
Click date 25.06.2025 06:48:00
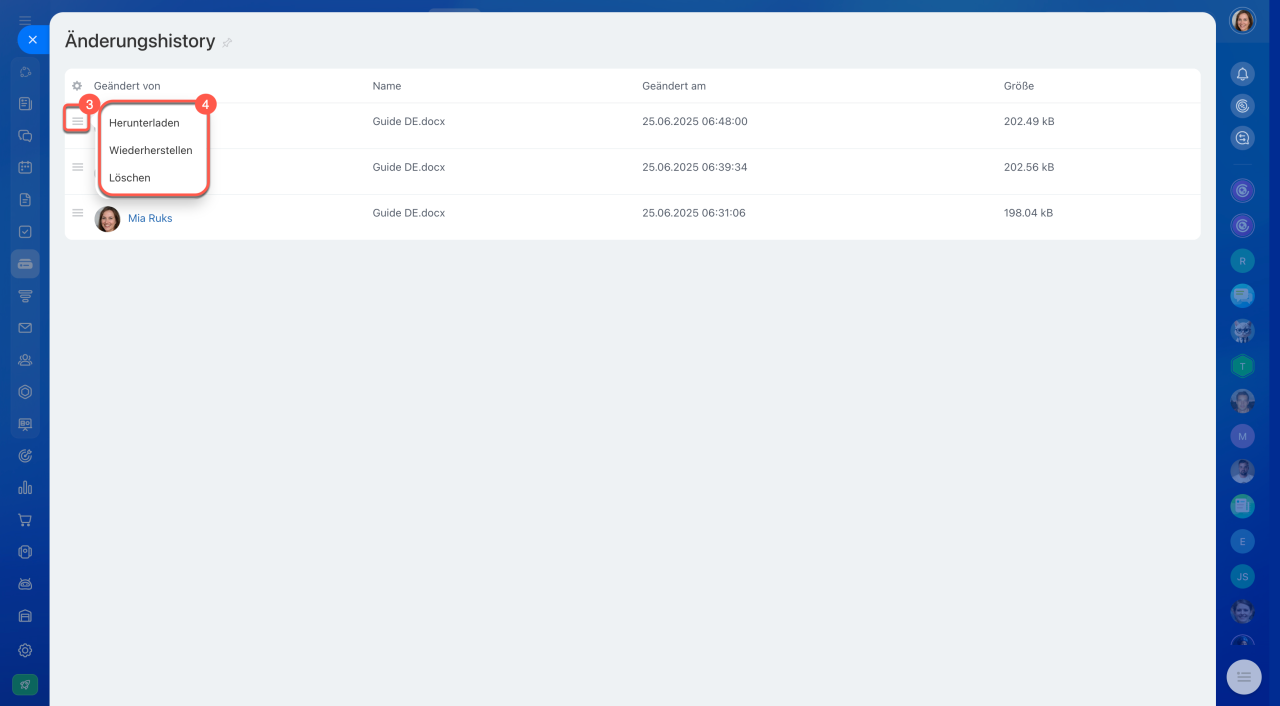(695, 121)
